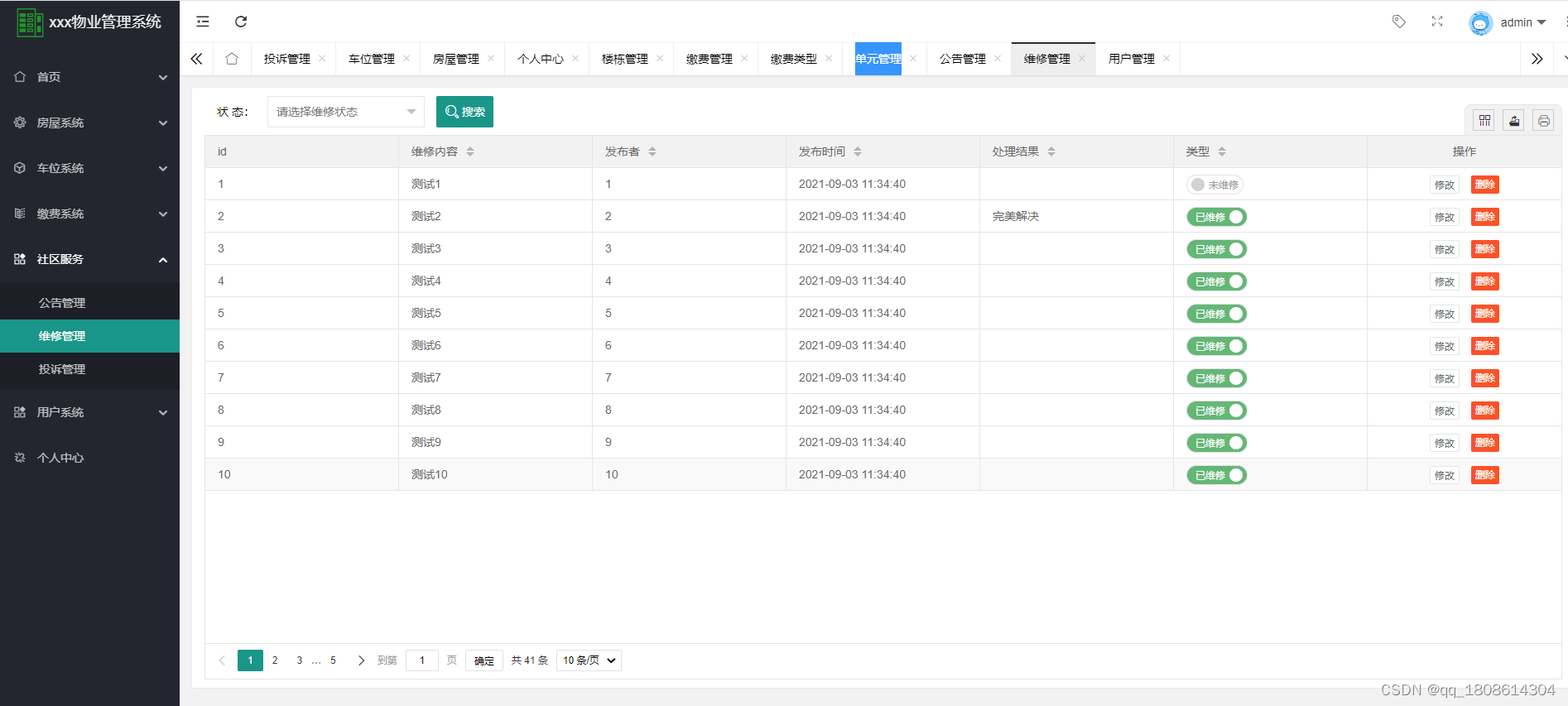Viewport: 1568px width, 706px height.
Task: Close the 房屋管理 tab
Action: click(491, 58)
